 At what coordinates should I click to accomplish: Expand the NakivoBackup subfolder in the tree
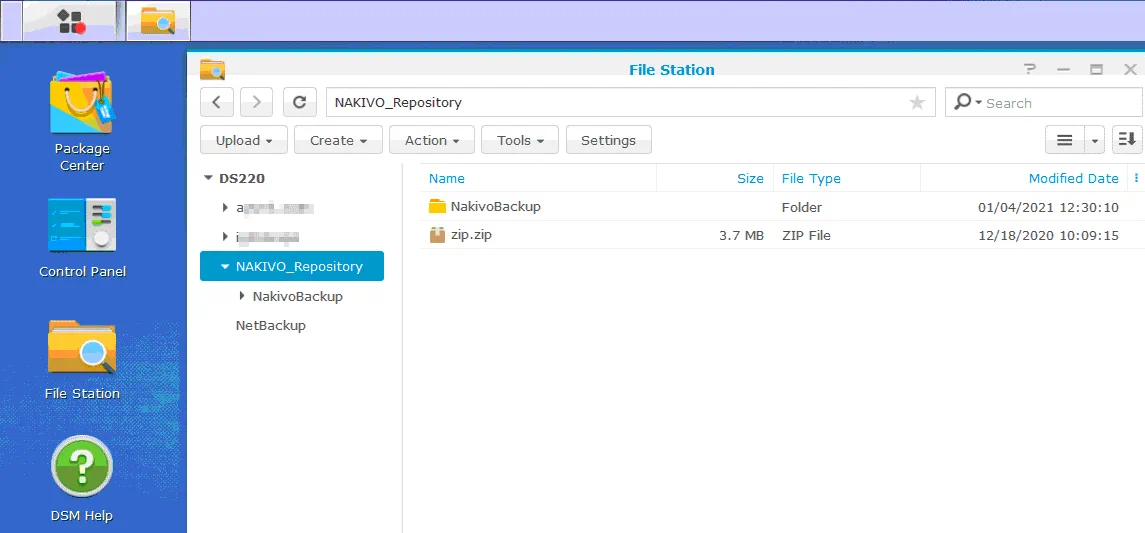(242, 296)
